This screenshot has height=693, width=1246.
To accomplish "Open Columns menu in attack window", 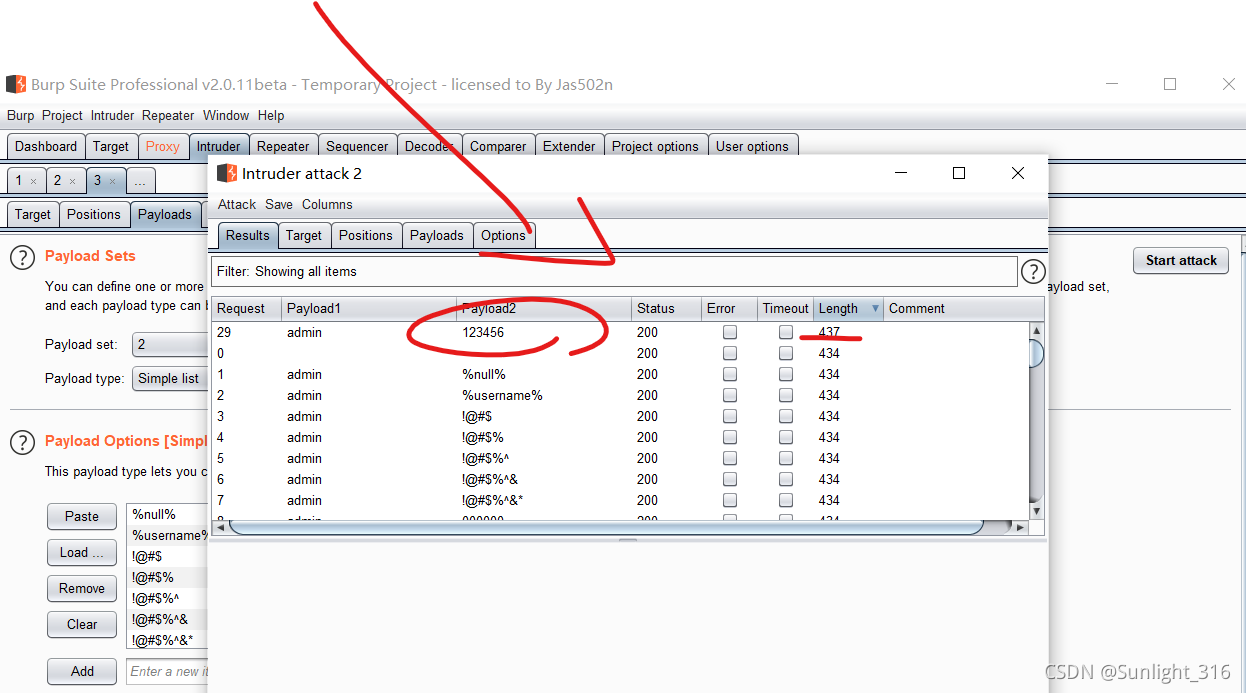I will [327, 204].
